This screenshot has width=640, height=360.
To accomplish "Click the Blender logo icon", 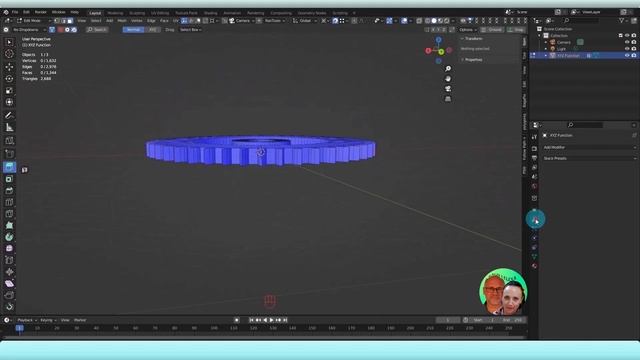I will point(6,12).
